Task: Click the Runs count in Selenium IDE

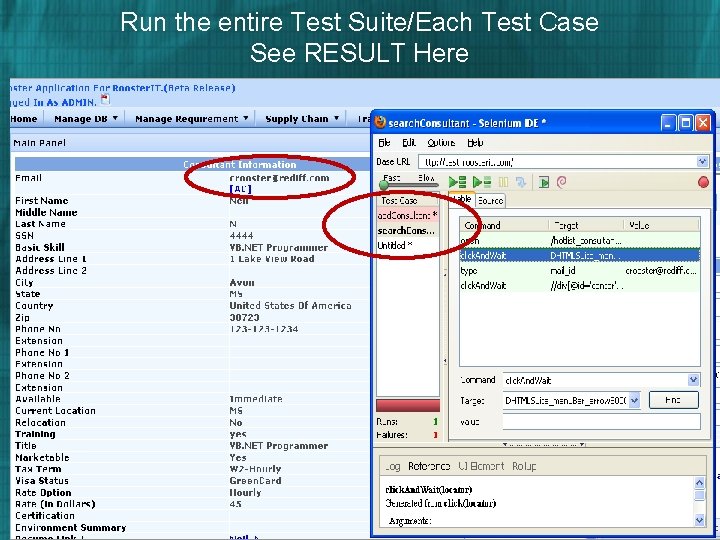Action: 435,421
